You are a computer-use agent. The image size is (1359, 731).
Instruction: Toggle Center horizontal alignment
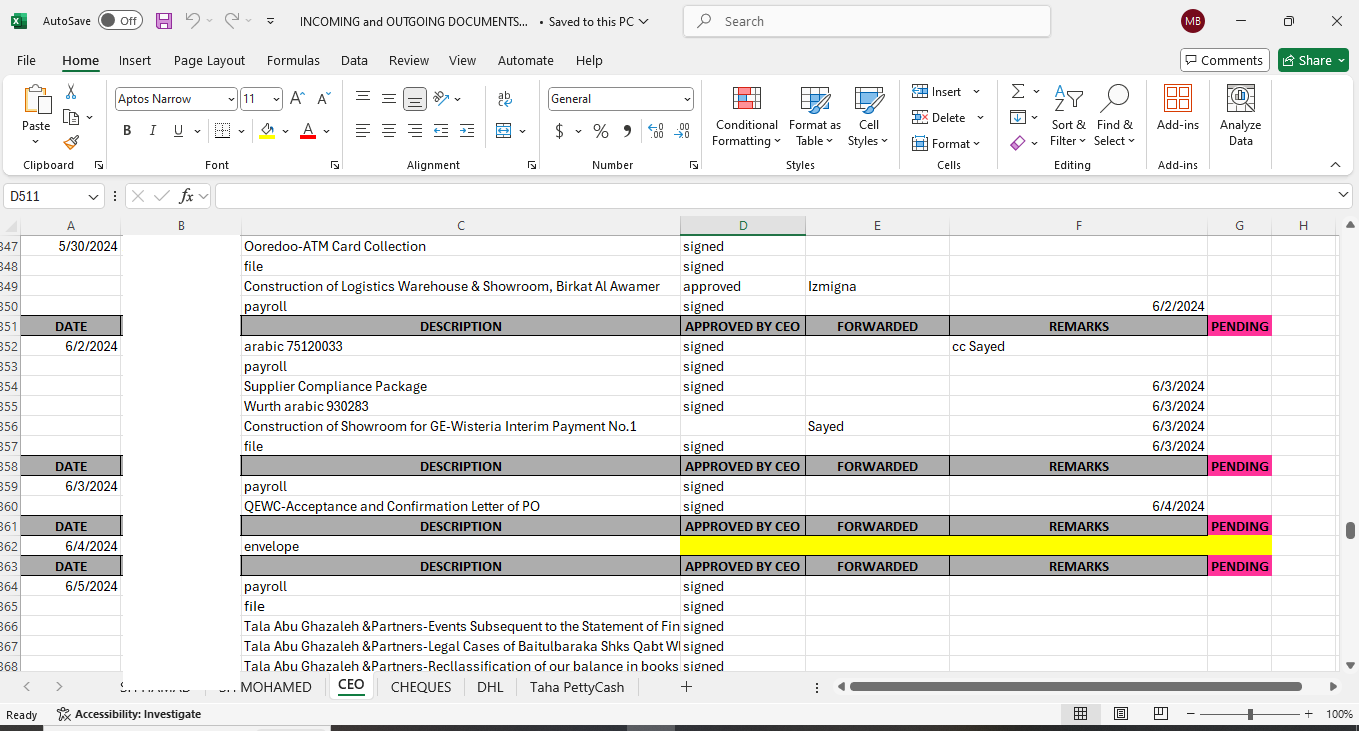[x=389, y=131]
